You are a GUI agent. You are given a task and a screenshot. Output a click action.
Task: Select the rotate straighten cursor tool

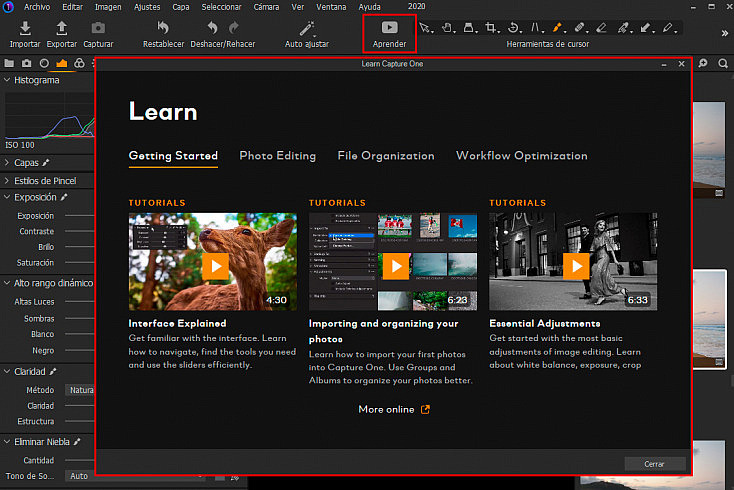click(514, 28)
